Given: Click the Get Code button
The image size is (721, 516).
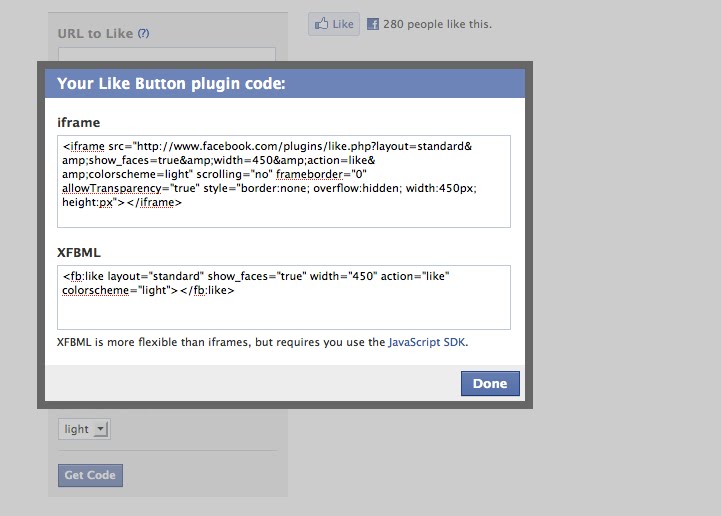Looking at the screenshot, I should point(90,475).
